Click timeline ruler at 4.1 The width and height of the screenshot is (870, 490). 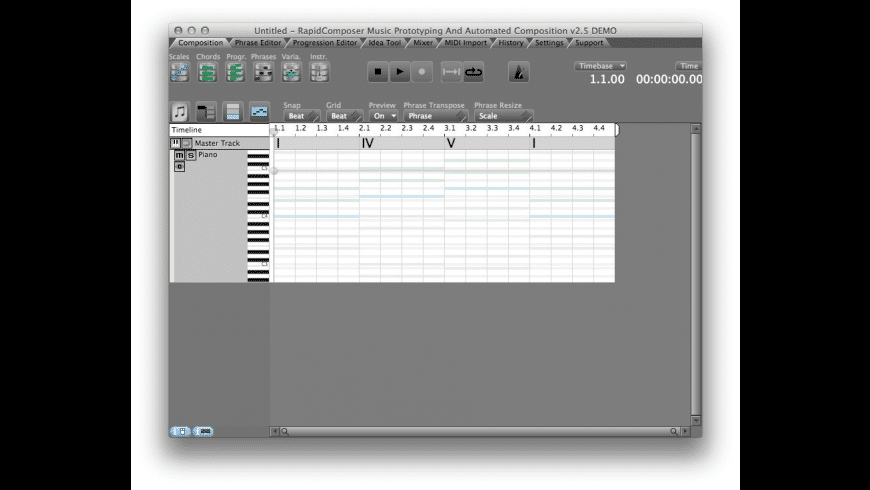click(534, 128)
